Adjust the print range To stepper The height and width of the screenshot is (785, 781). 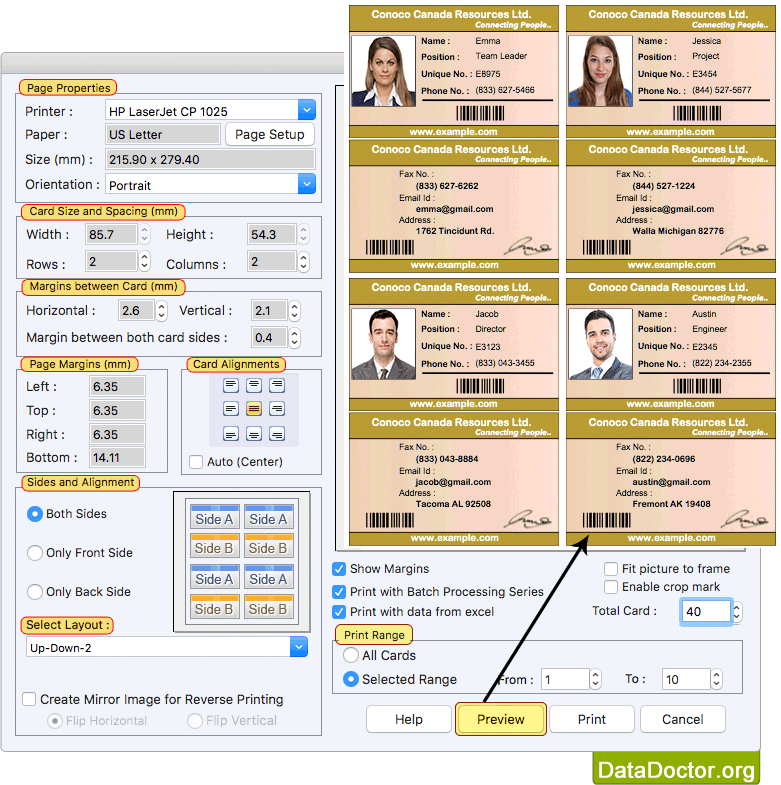[x=716, y=679]
